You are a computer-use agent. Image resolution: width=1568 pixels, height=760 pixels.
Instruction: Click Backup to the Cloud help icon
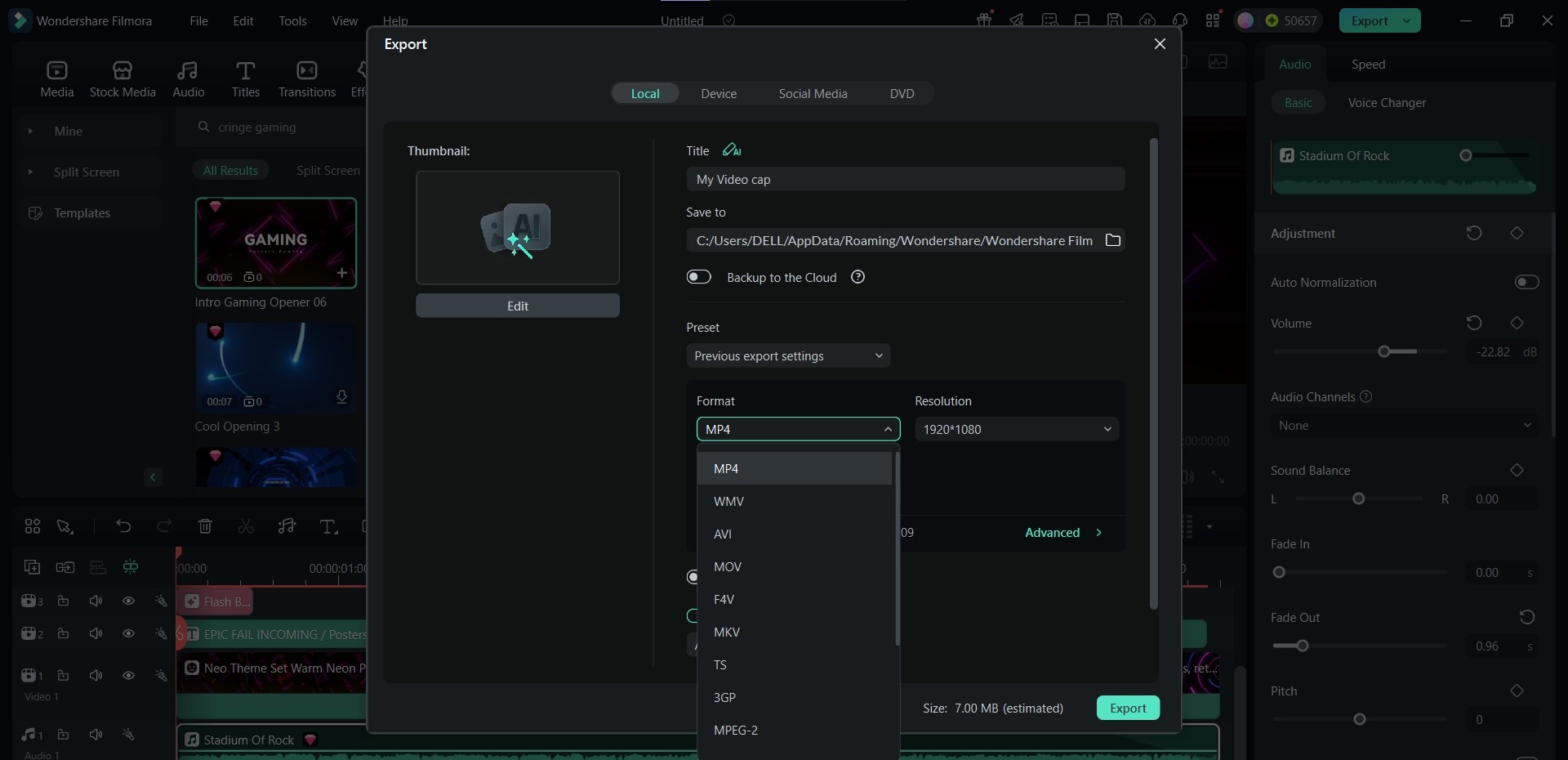point(857,277)
